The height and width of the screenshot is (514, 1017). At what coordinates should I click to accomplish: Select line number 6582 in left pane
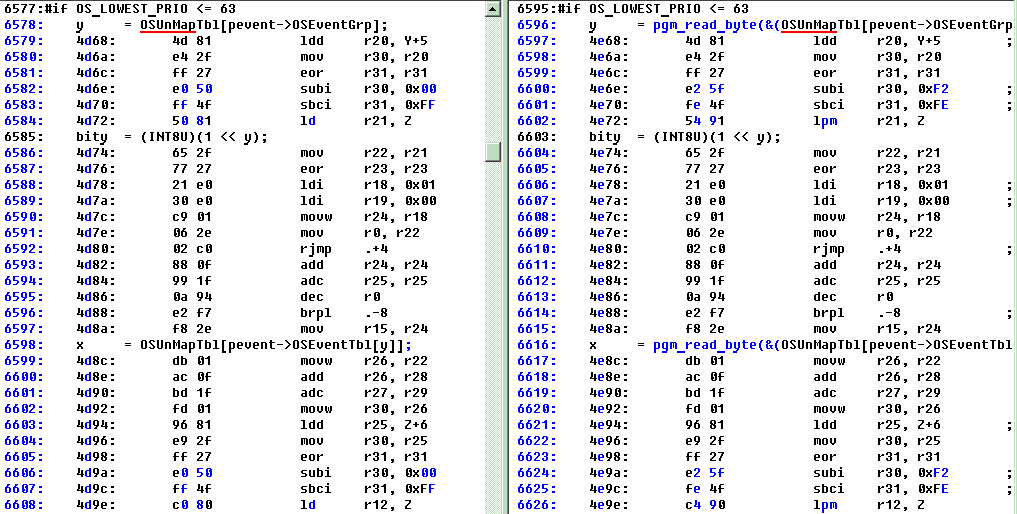point(24,89)
